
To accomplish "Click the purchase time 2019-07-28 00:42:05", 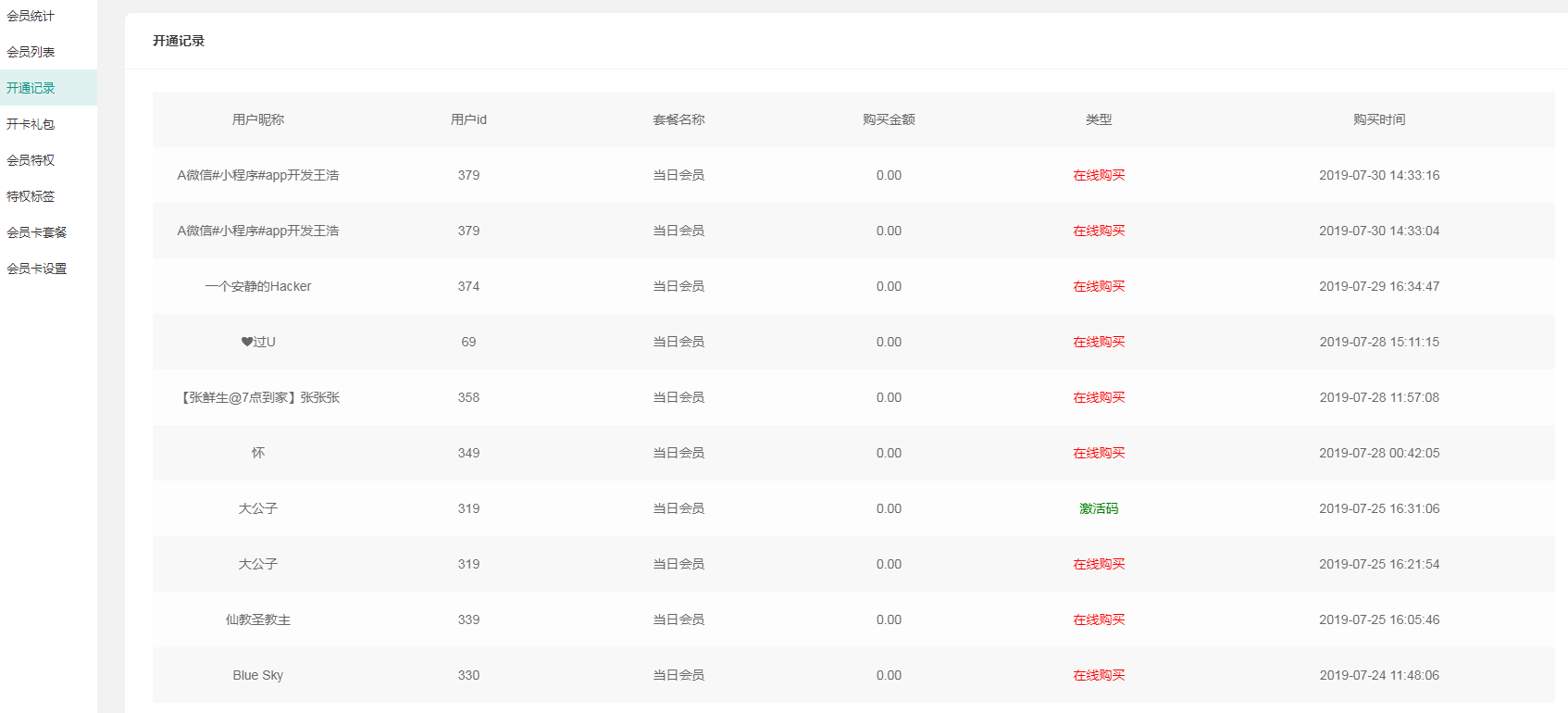I will [1379, 453].
